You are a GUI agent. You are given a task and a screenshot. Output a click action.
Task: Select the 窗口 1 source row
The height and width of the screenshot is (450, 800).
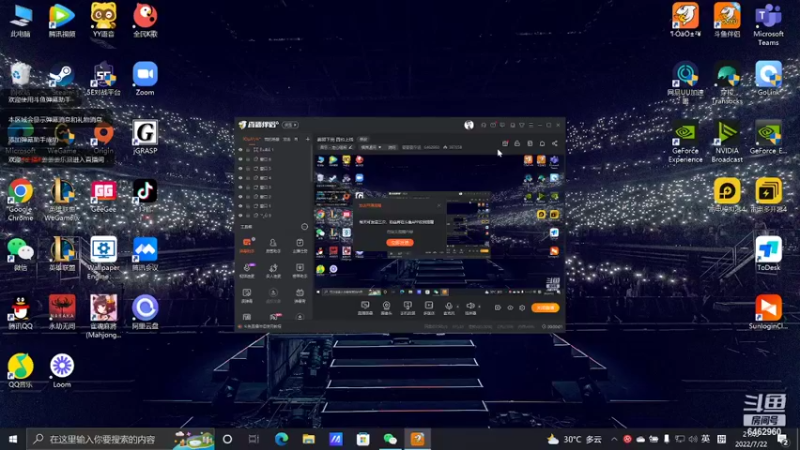click(274, 206)
